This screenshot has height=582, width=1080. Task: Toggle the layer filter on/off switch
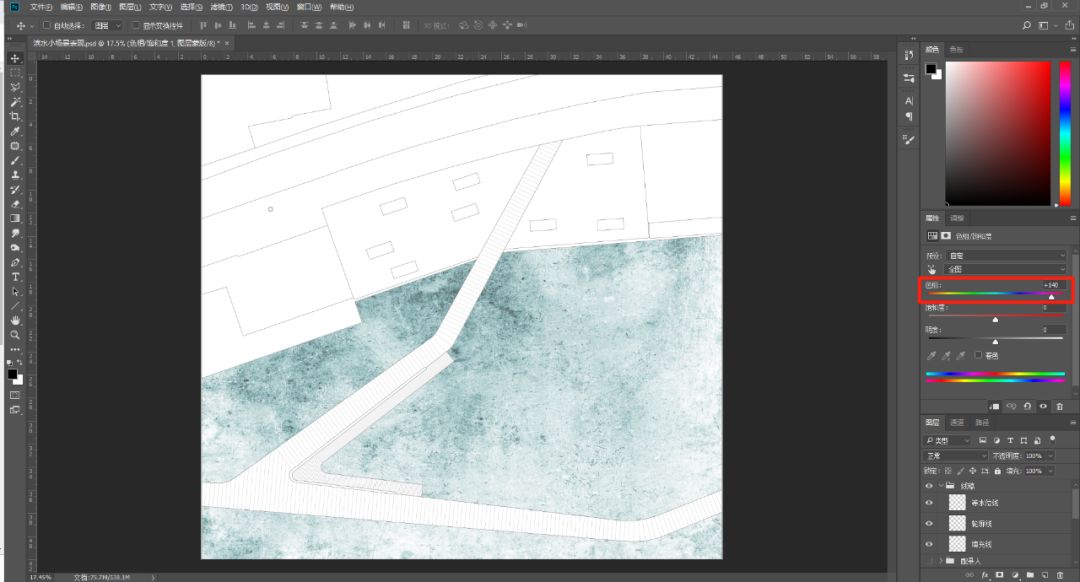[1052, 439]
